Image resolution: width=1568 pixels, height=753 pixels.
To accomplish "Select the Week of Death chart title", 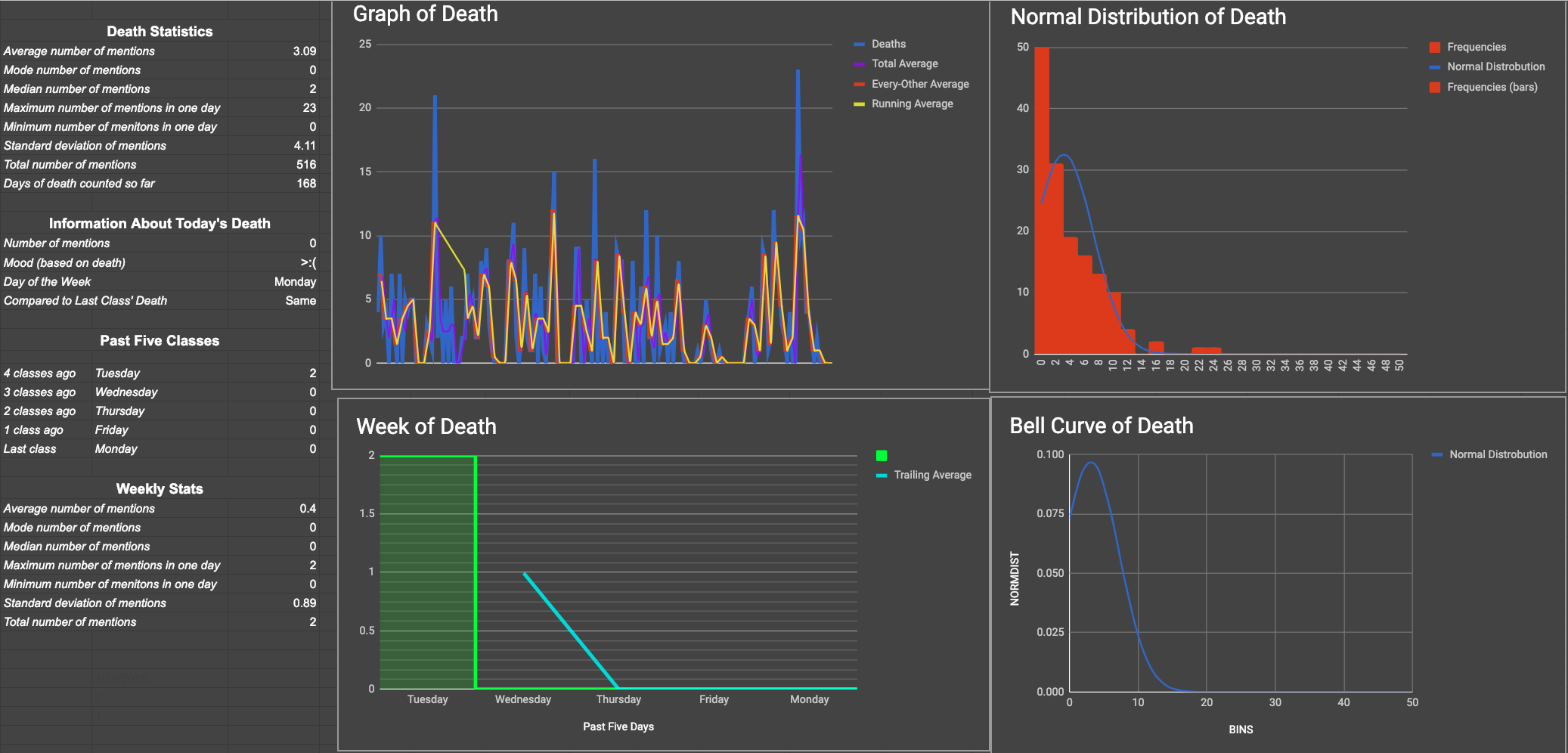I will click(x=426, y=426).
